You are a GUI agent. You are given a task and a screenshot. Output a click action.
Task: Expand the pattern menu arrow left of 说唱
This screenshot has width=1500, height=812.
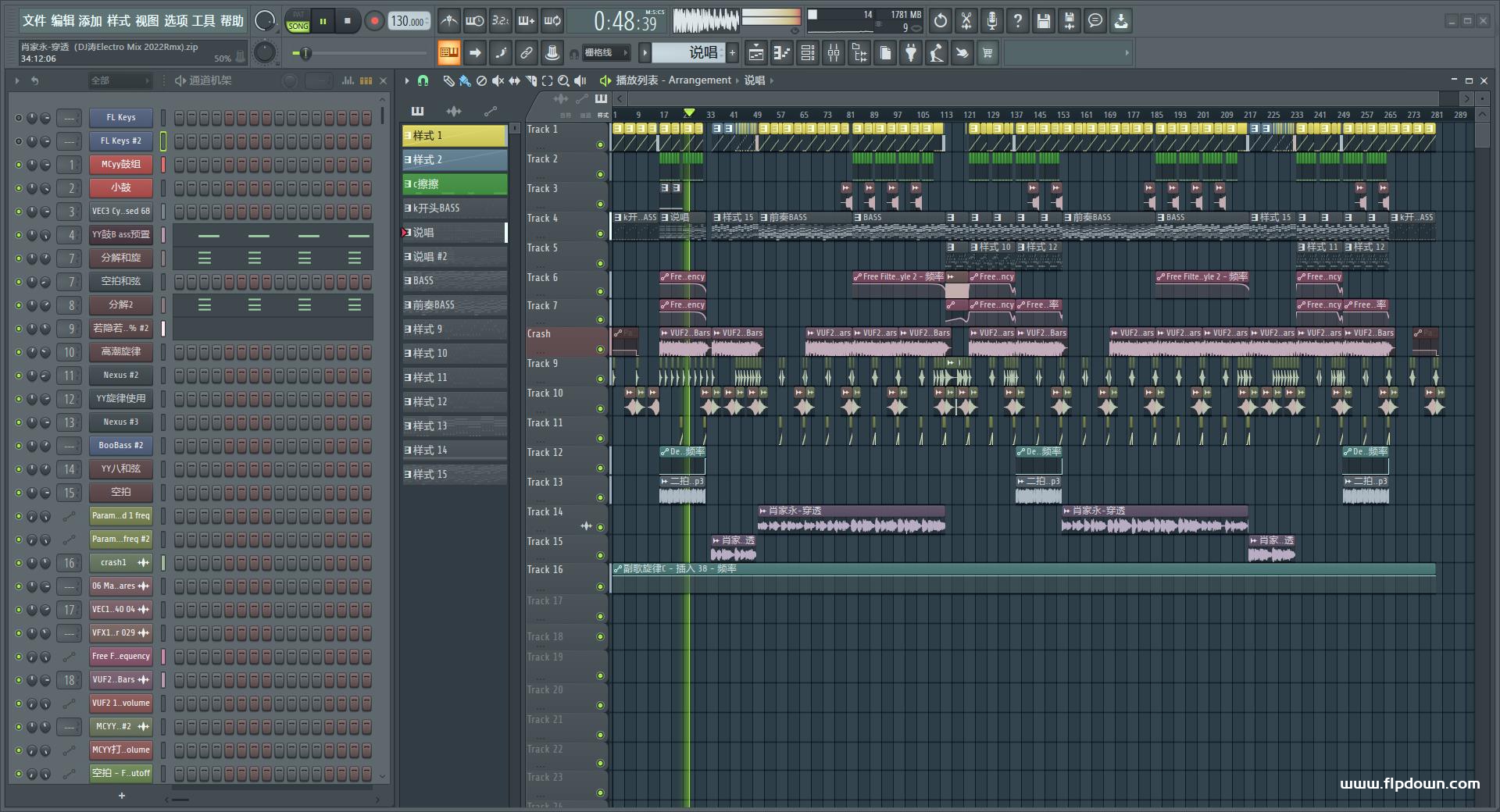[x=645, y=53]
